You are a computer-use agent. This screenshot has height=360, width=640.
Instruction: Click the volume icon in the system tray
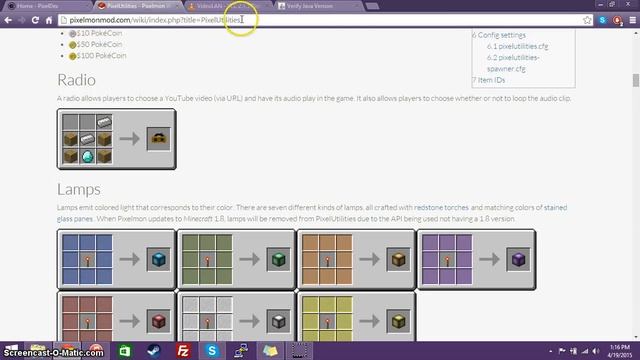(x=596, y=351)
